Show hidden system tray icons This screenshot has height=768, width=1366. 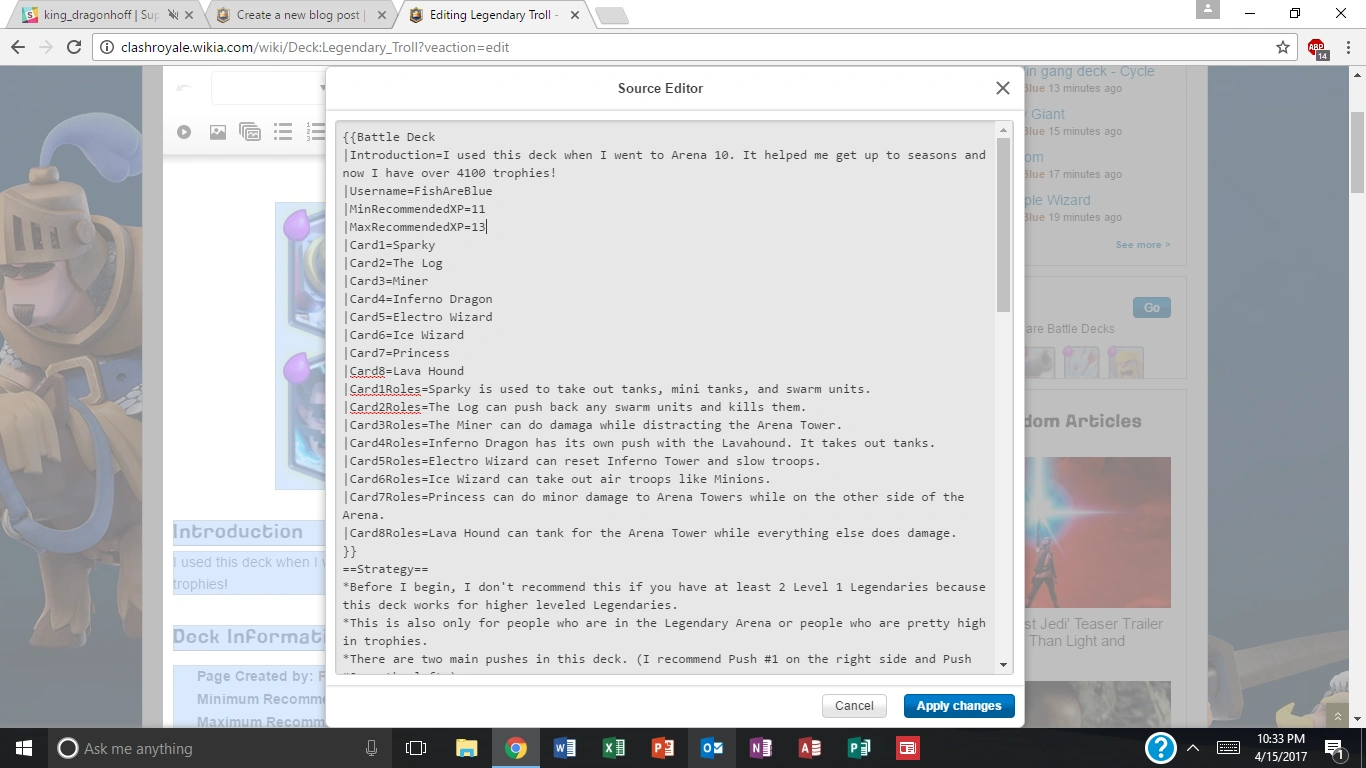point(1193,748)
